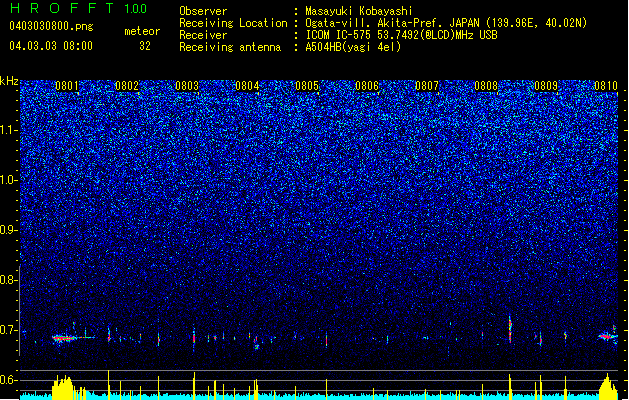The width and height of the screenshot is (629, 400).
Task: Click the 0804 time marker
Action: (247, 86)
